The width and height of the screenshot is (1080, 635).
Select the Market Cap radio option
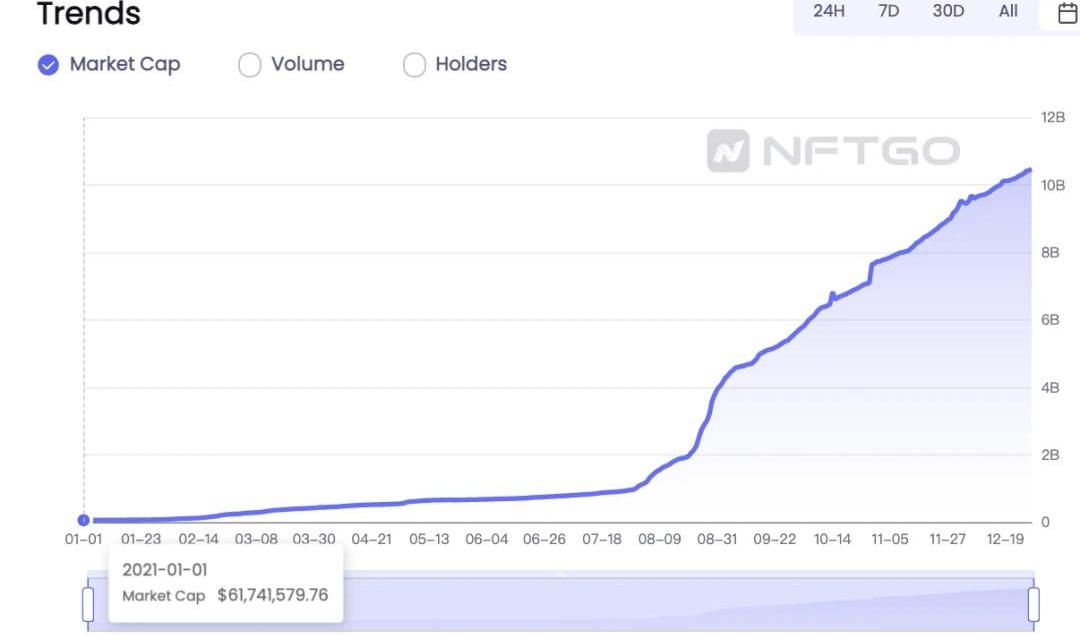(x=48, y=65)
